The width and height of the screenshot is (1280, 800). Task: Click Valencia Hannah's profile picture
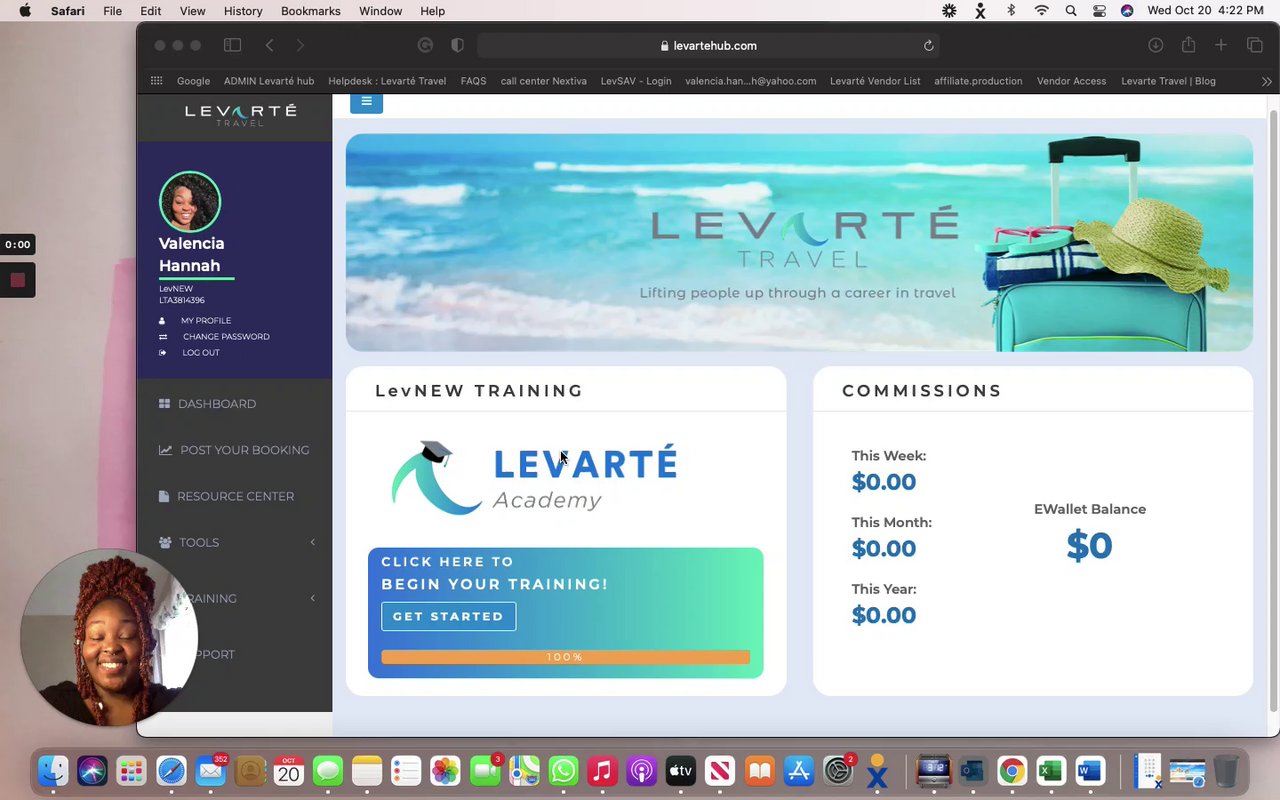190,201
